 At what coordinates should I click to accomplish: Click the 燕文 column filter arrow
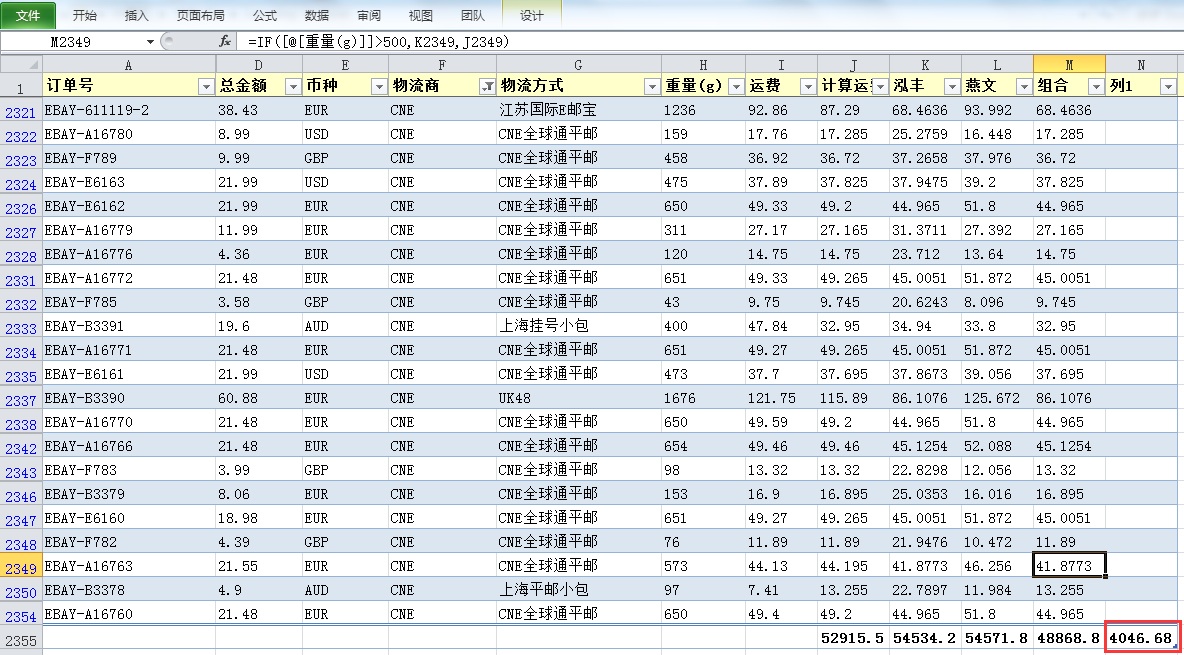pos(1023,87)
